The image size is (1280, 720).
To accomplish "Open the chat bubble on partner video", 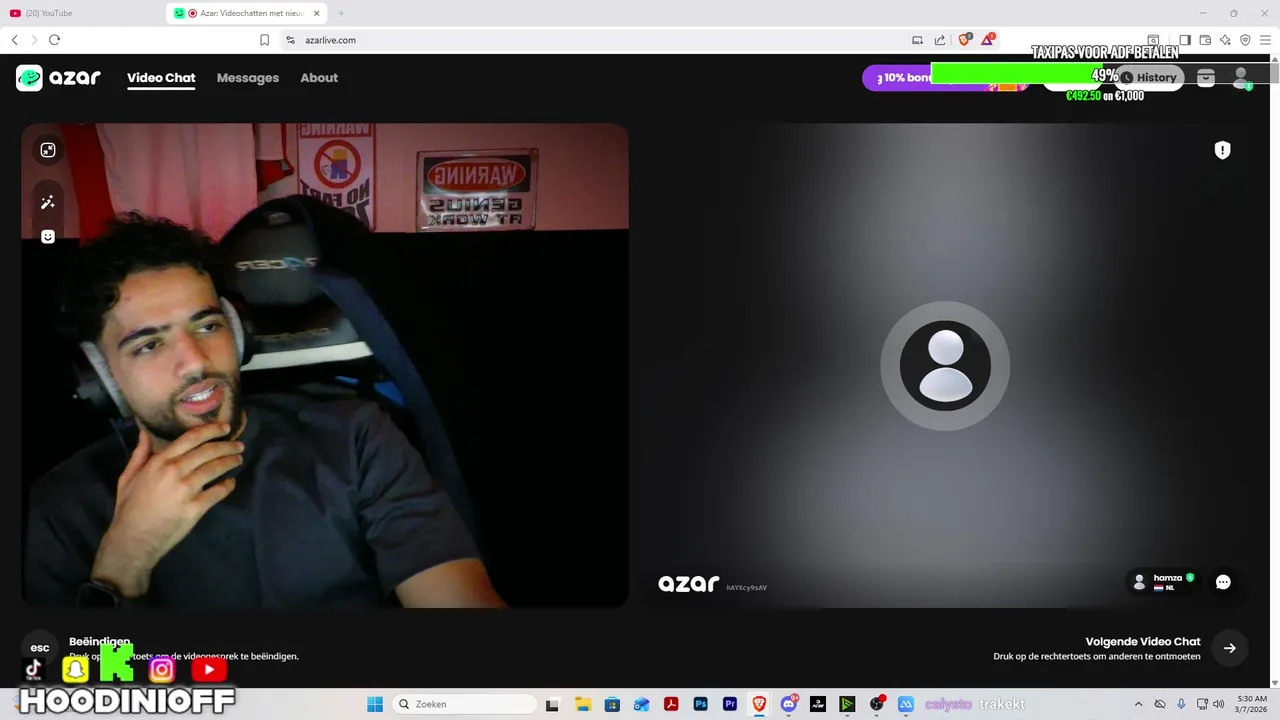I will click(x=1223, y=582).
